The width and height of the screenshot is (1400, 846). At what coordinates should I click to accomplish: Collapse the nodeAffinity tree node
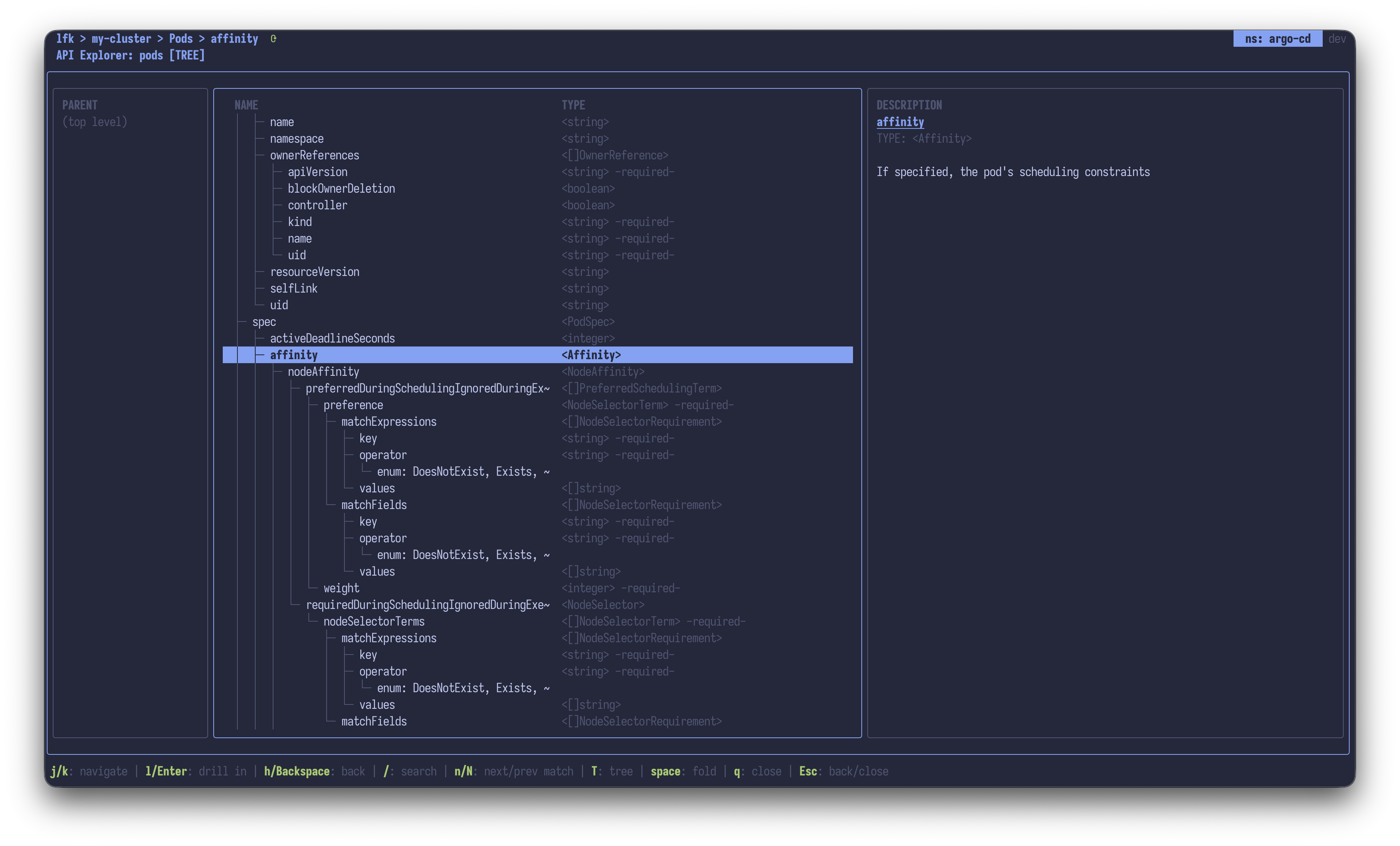click(x=323, y=371)
